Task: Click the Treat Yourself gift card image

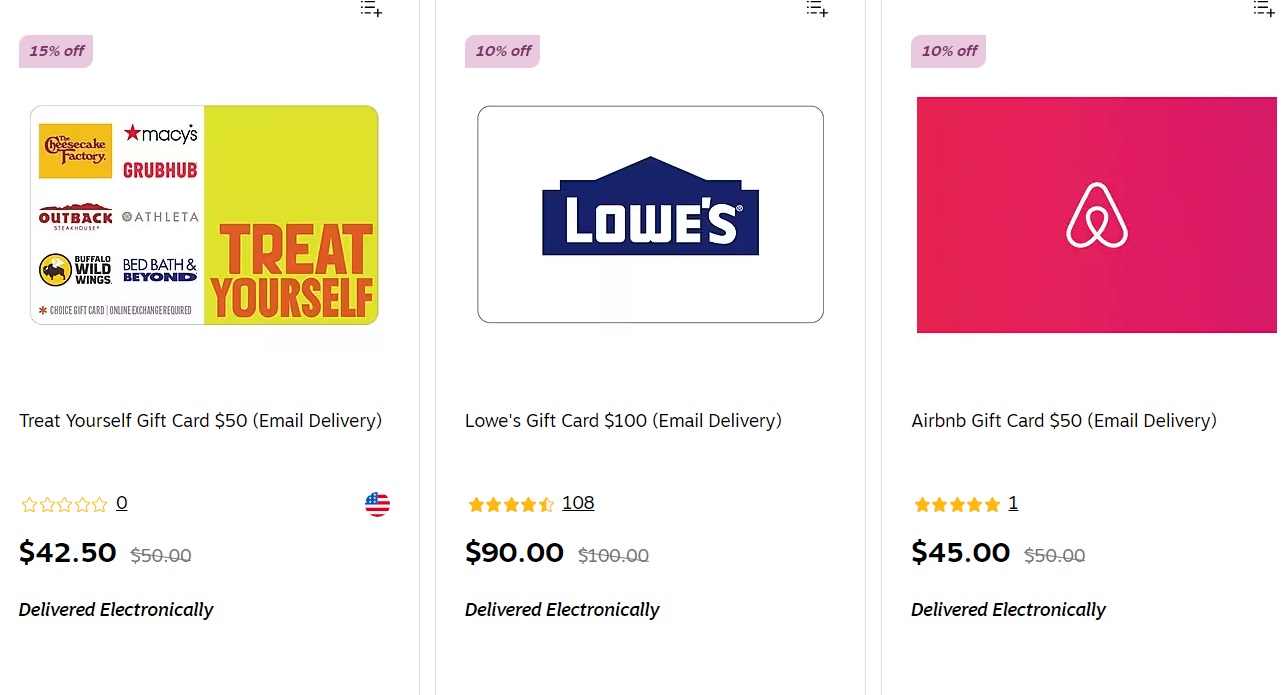Action: [x=204, y=214]
